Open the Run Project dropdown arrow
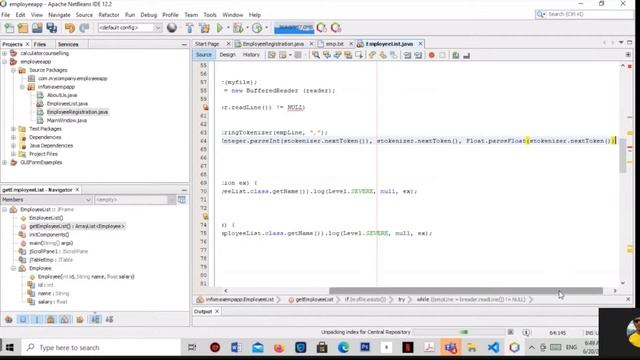 tap(228, 28)
